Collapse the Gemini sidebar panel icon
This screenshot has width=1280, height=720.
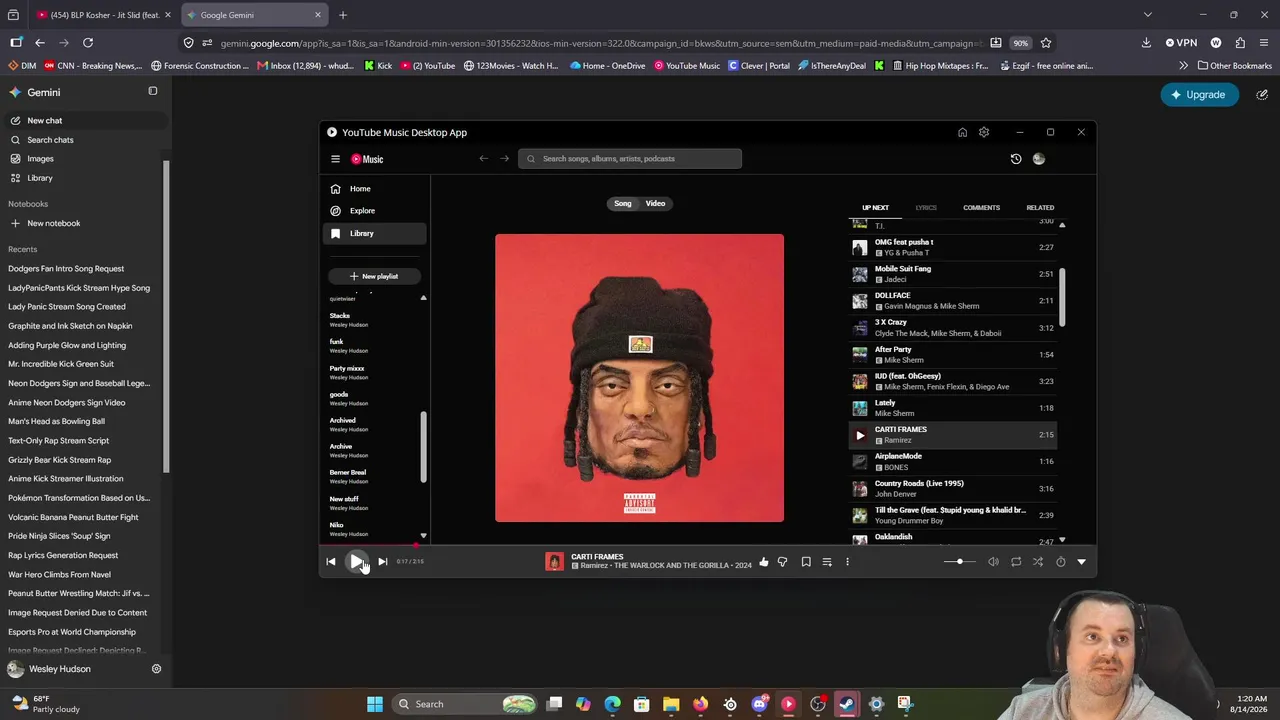tap(153, 92)
